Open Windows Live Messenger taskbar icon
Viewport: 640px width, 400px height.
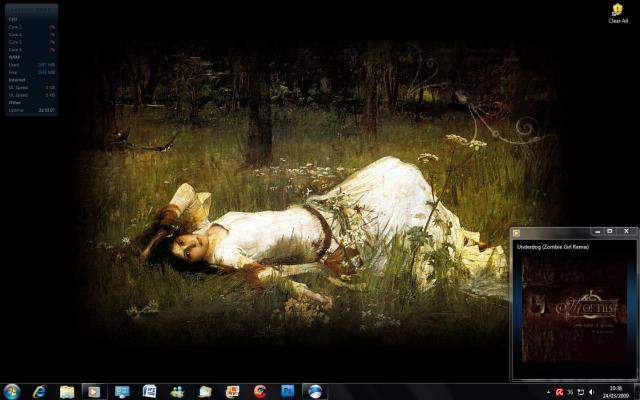tap(177, 391)
